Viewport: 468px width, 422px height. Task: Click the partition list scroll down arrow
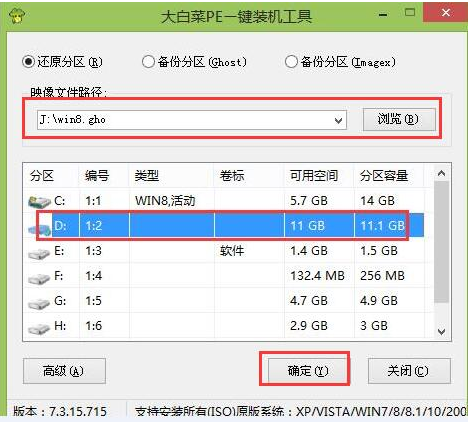click(442, 331)
